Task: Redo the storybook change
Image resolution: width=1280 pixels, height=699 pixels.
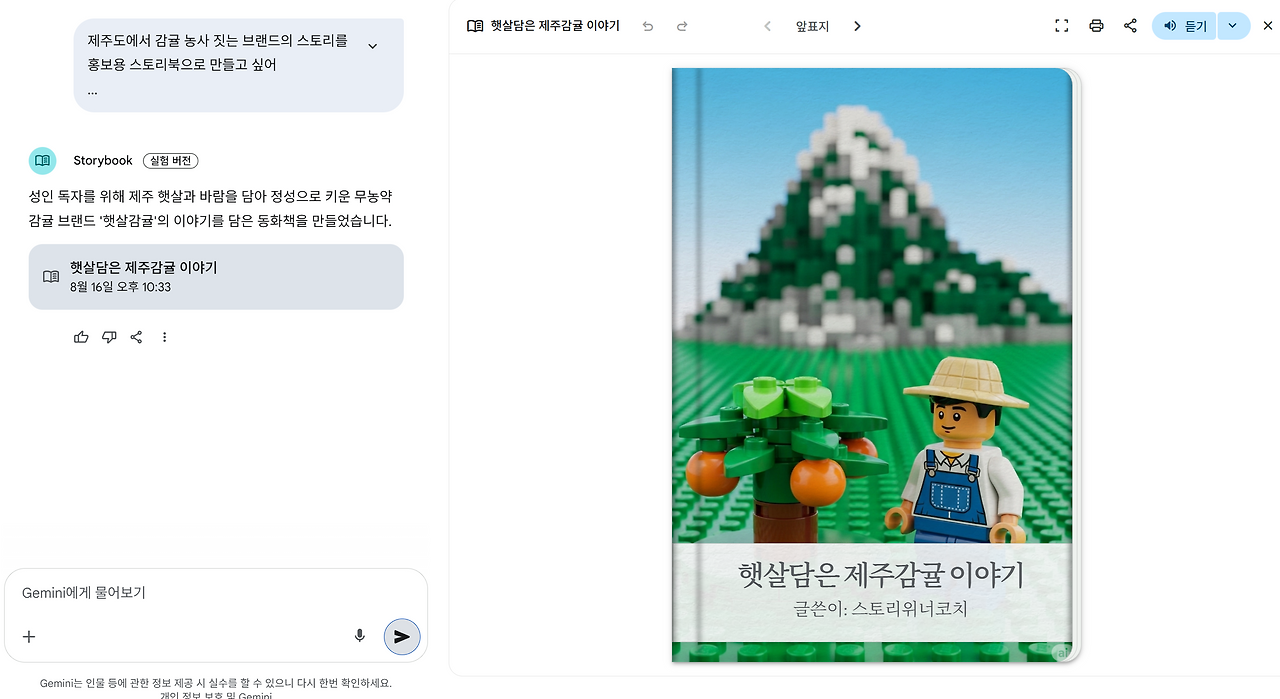Action: pos(682,26)
